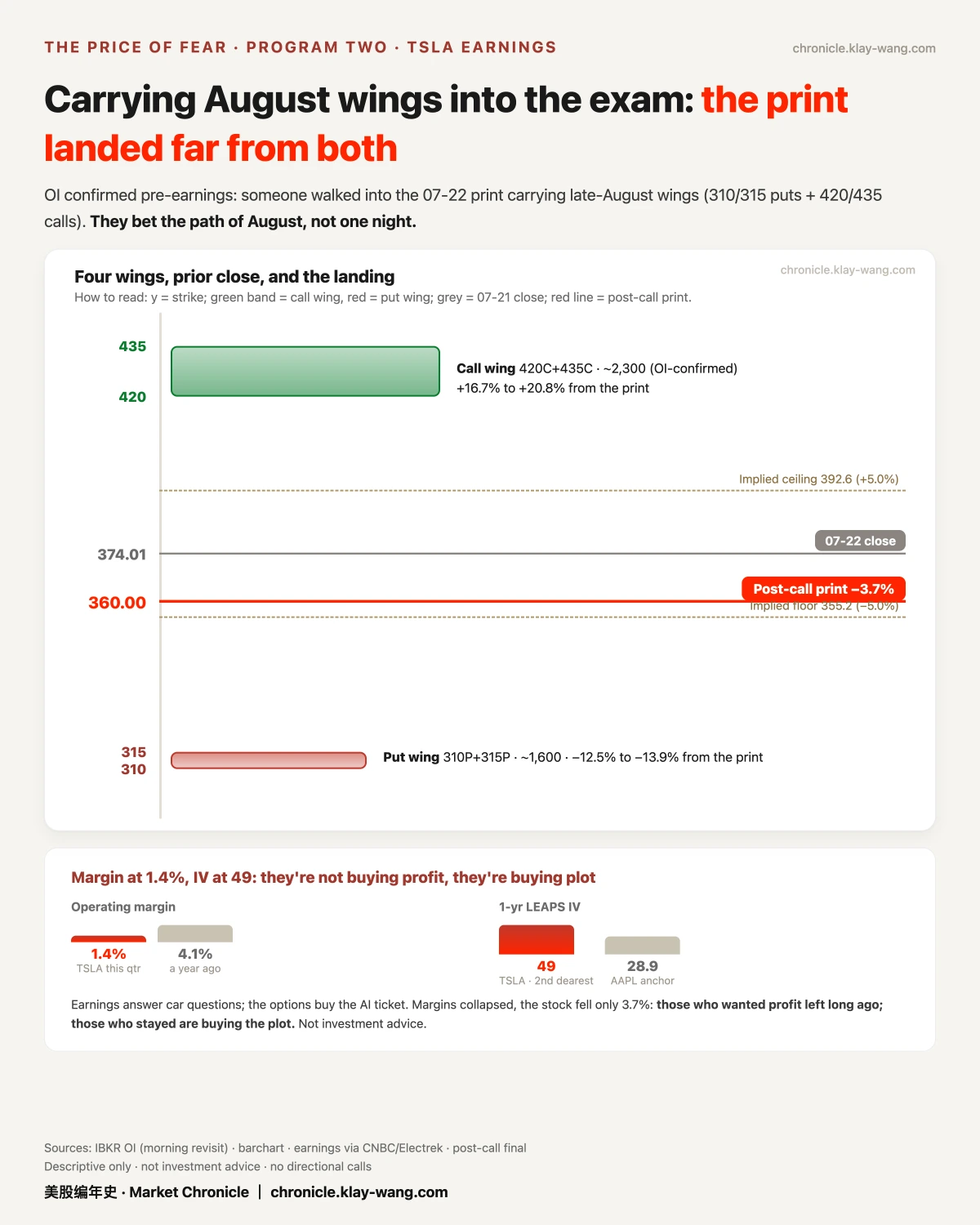Click the 360.00 red axis label

coord(117,603)
